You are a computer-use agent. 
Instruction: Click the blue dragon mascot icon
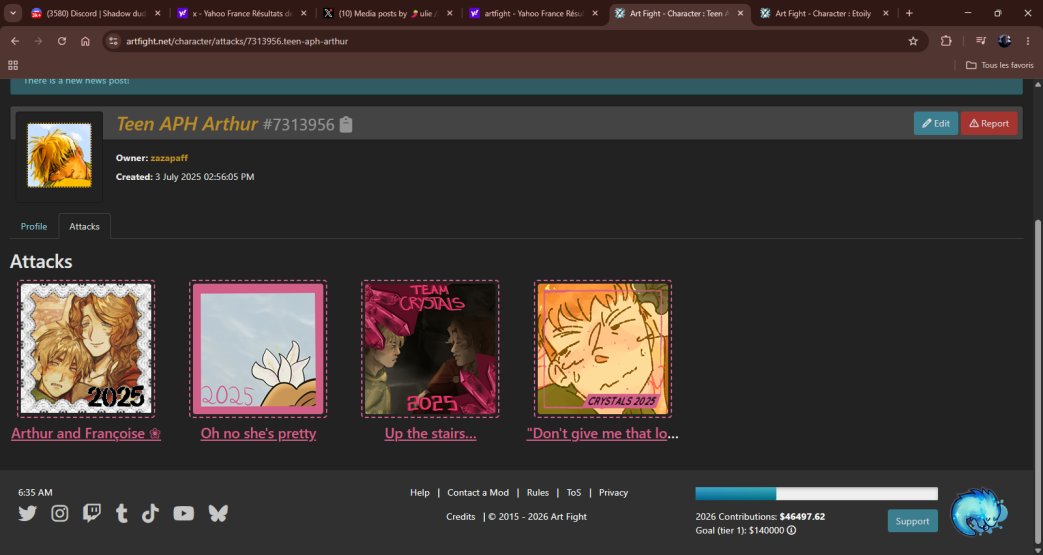click(x=978, y=512)
